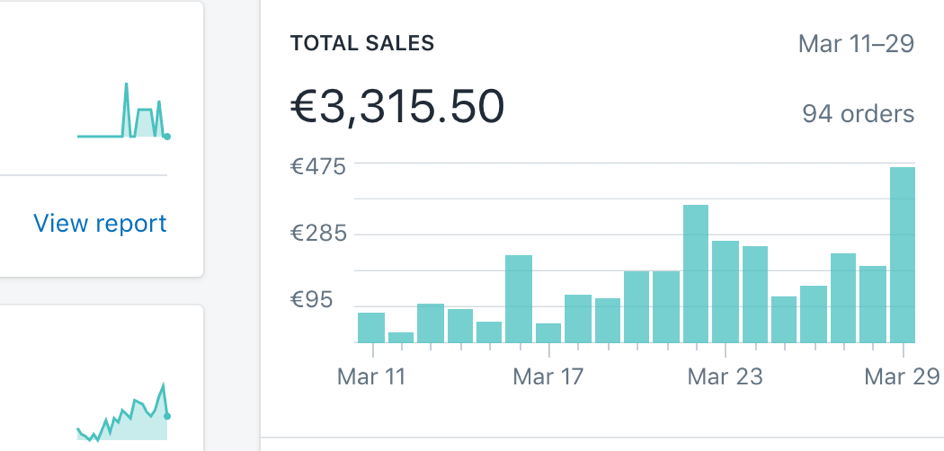Click the Mar 23 sales bar

point(725,292)
